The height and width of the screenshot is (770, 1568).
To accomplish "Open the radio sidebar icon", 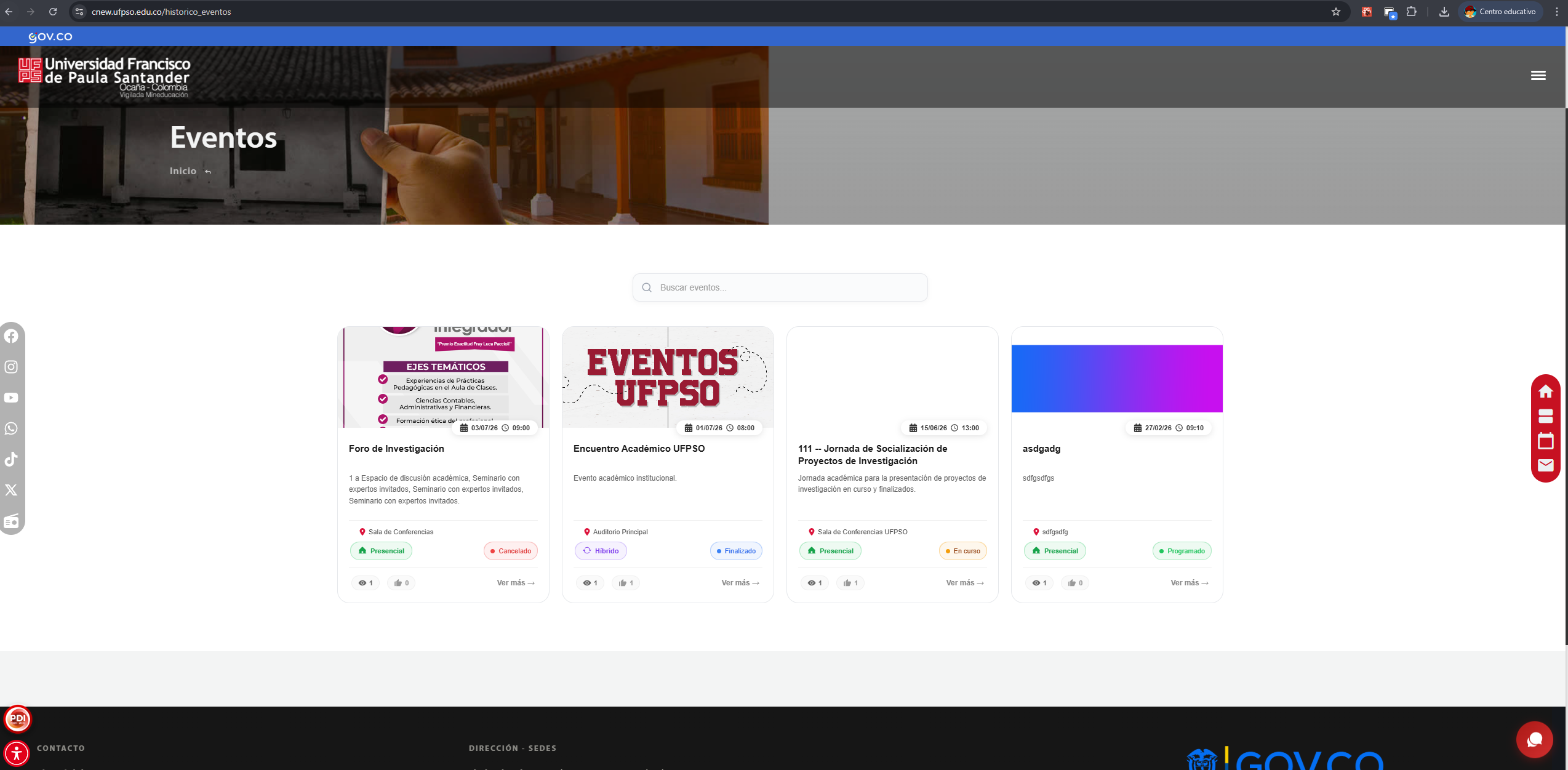I will 11,521.
